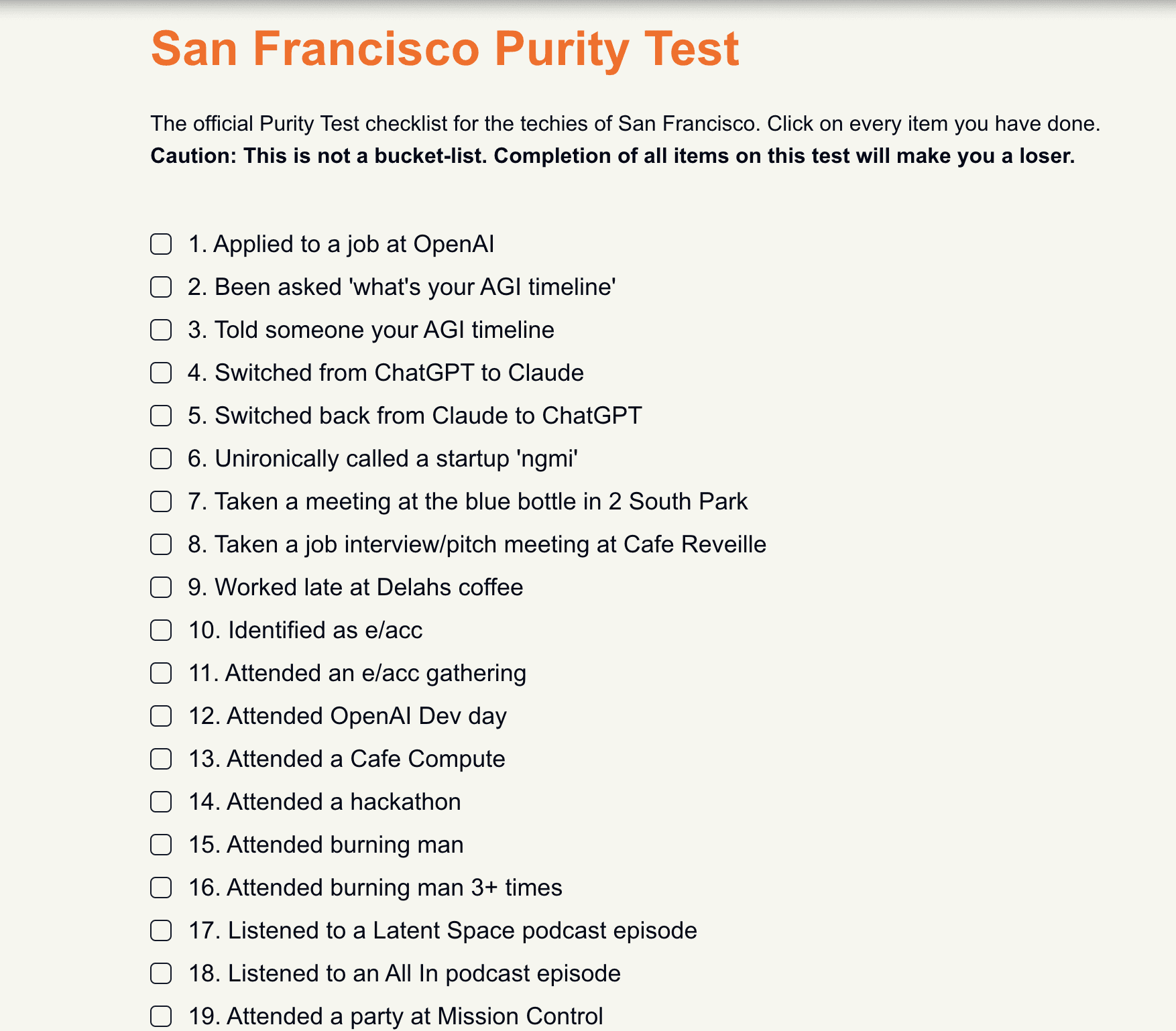Check the Latent Space podcast episode item
The image size is (1176, 1031).
coord(161,930)
